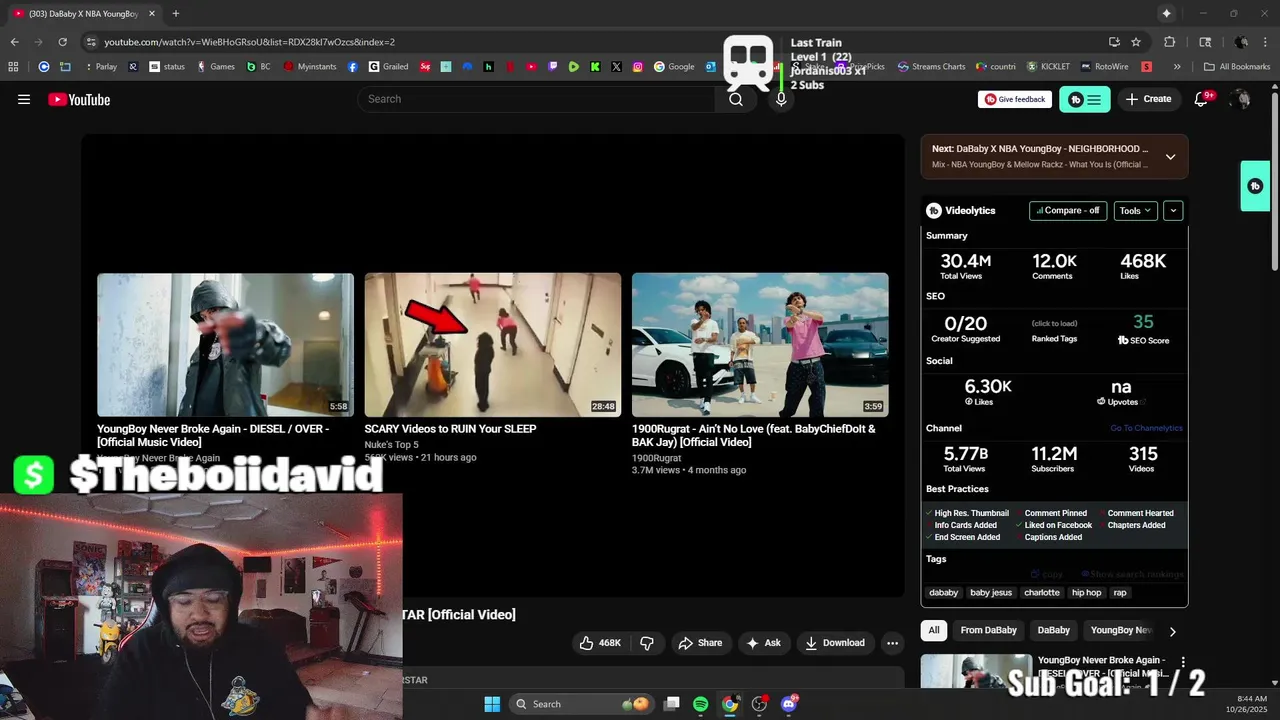
Task: Click the browser address bar URL
Action: coord(250,42)
